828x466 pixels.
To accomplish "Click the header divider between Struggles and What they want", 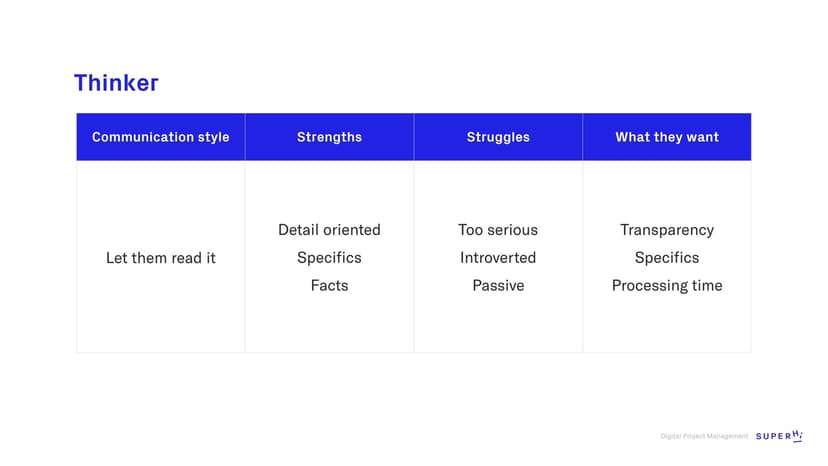I will (583, 137).
